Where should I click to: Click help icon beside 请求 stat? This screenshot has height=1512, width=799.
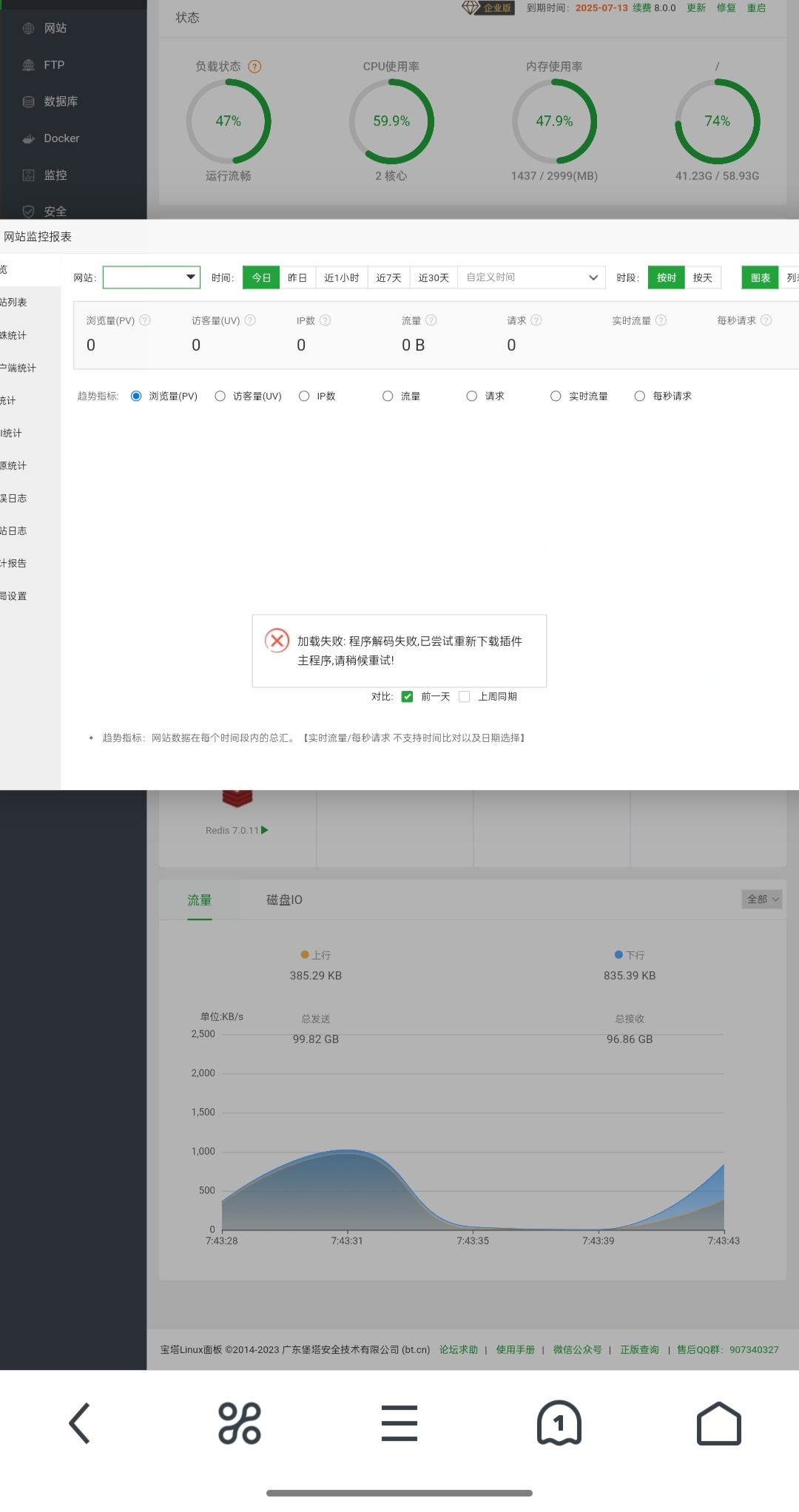tap(536, 320)
